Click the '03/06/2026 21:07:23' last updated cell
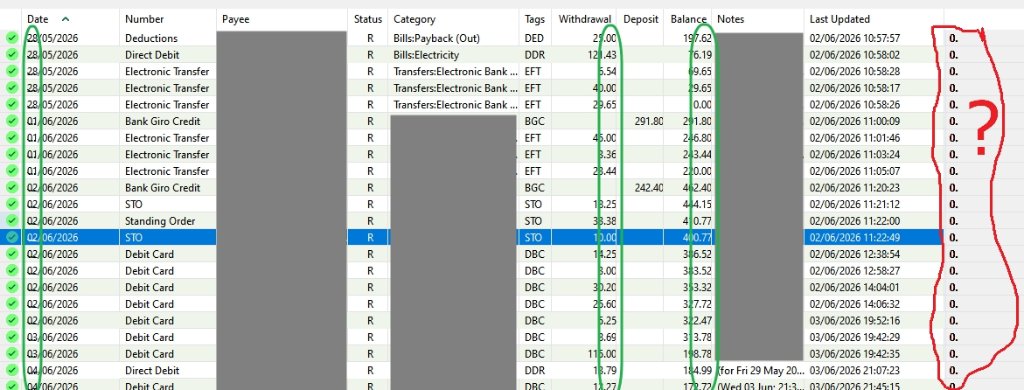The height and width of the screenshot is (390, 1024). pos(855,370)
